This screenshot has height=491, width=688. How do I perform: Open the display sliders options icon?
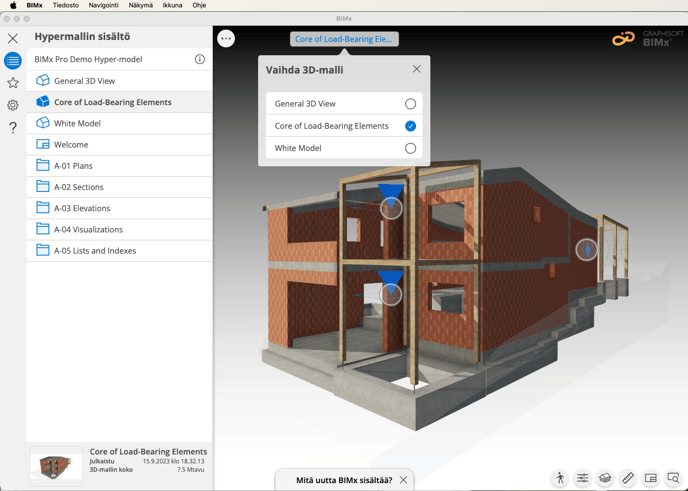click(x=583, y=478)
